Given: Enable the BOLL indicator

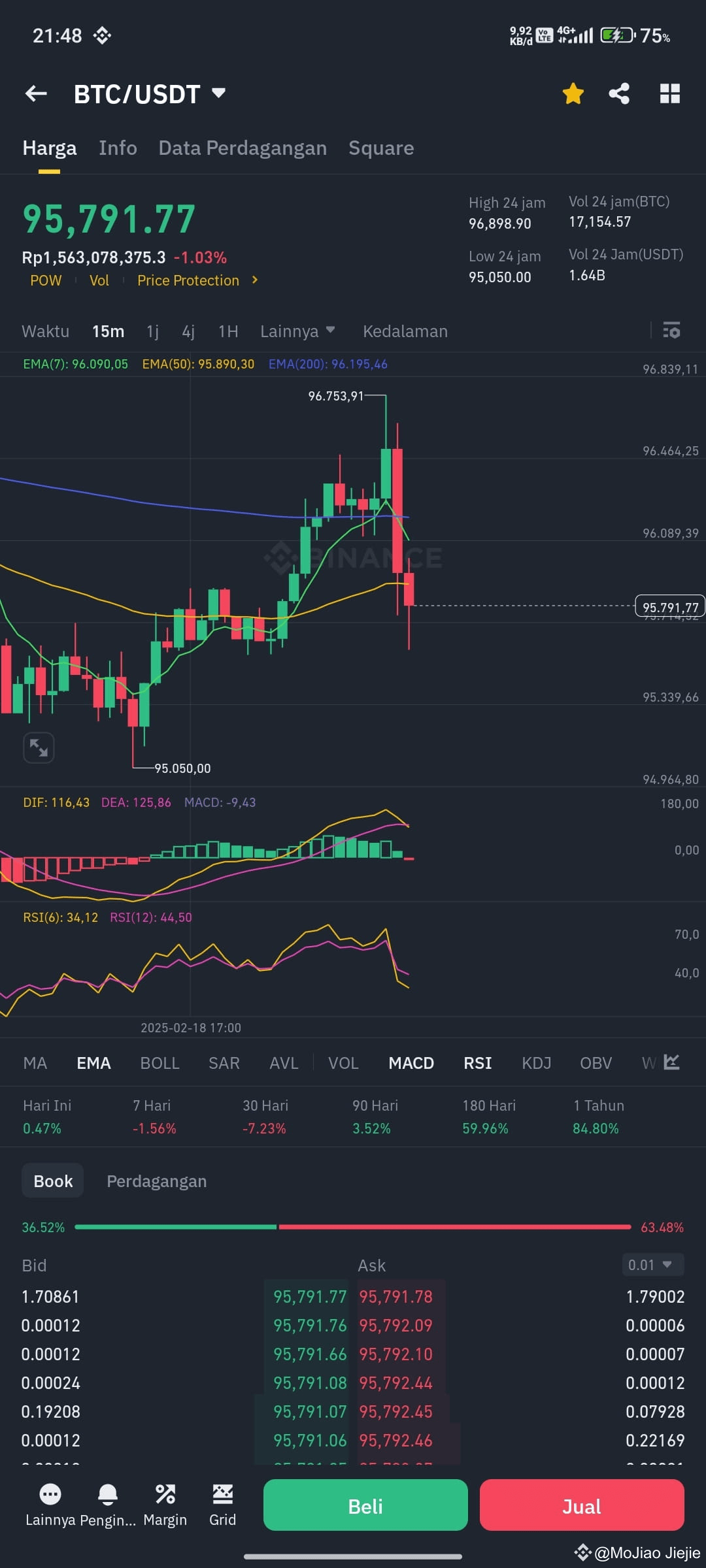Looking at the screenshot, I should coord(160,1063).
